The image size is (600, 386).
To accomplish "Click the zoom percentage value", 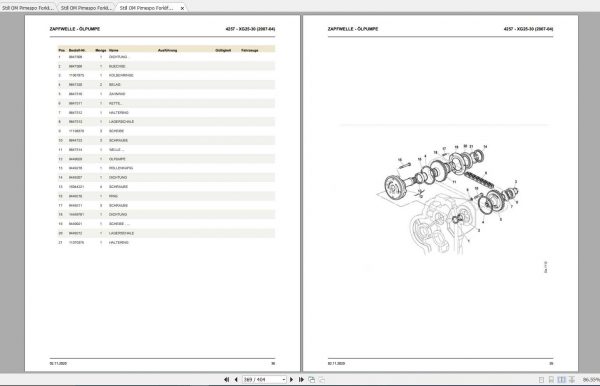I will (x=591, y=379).
